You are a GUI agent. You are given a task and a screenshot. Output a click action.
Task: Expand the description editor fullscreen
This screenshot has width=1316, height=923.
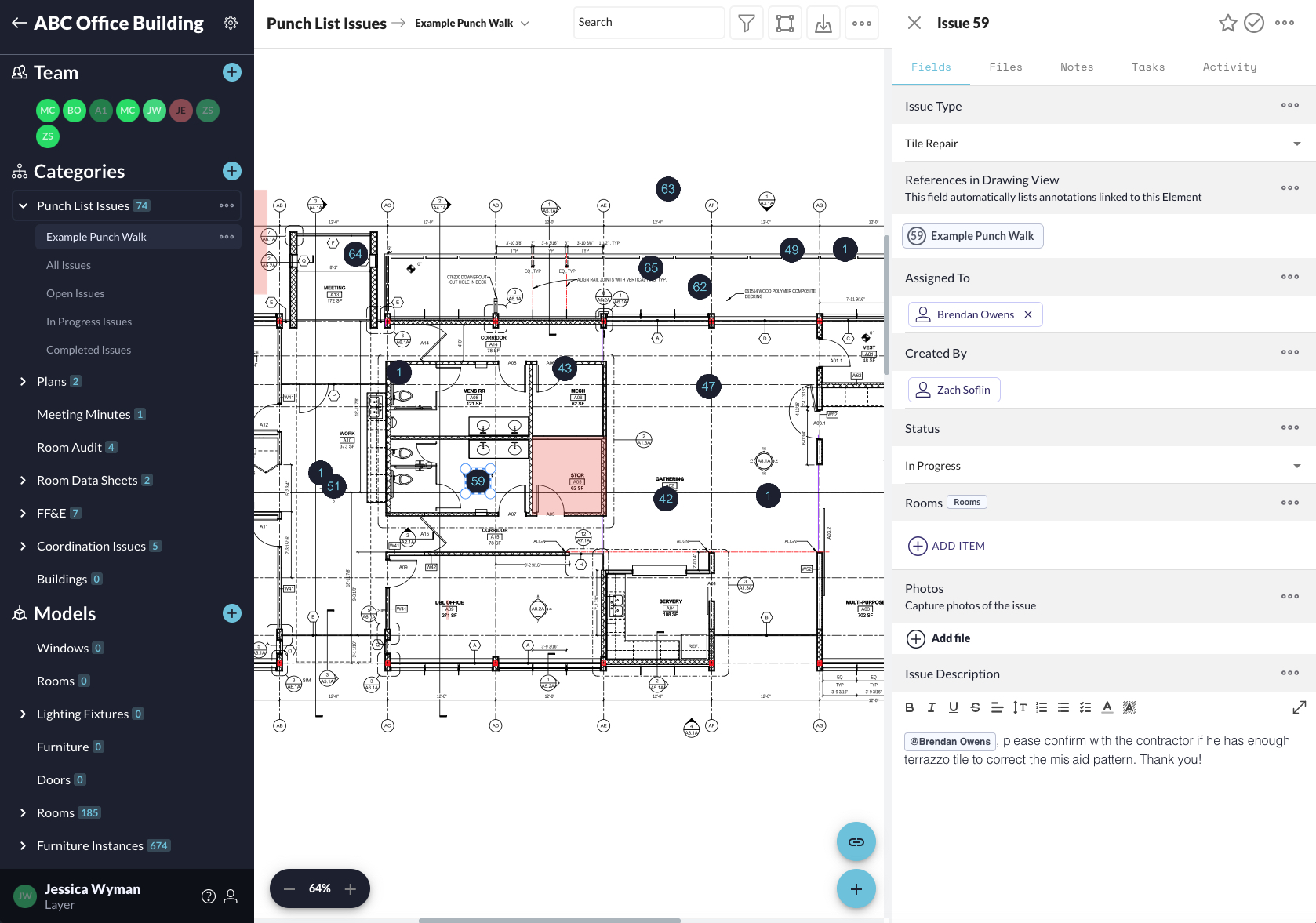[1300, 707]
